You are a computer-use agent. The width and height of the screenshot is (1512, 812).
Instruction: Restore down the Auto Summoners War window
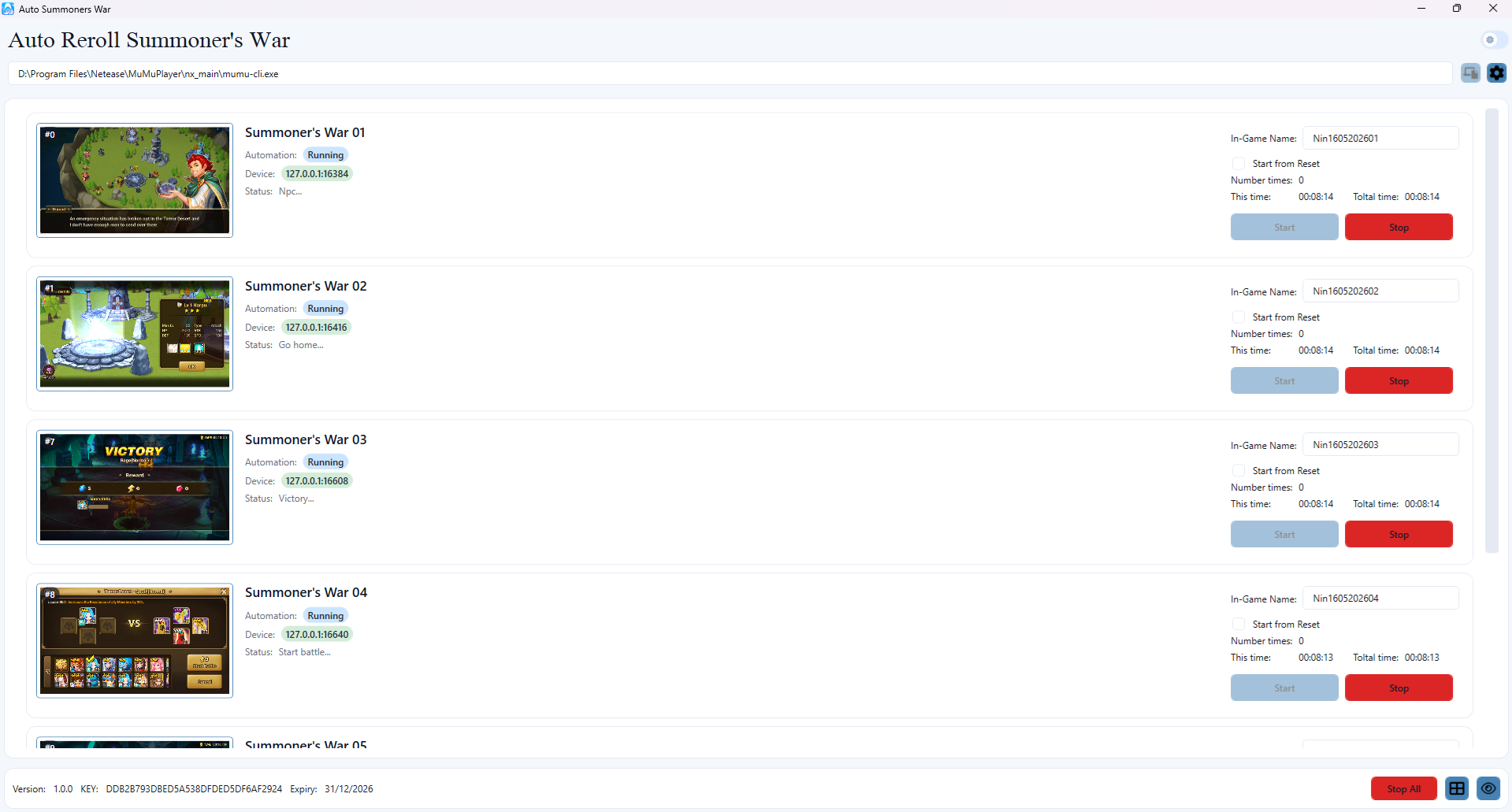click(x=1457, y=9)
